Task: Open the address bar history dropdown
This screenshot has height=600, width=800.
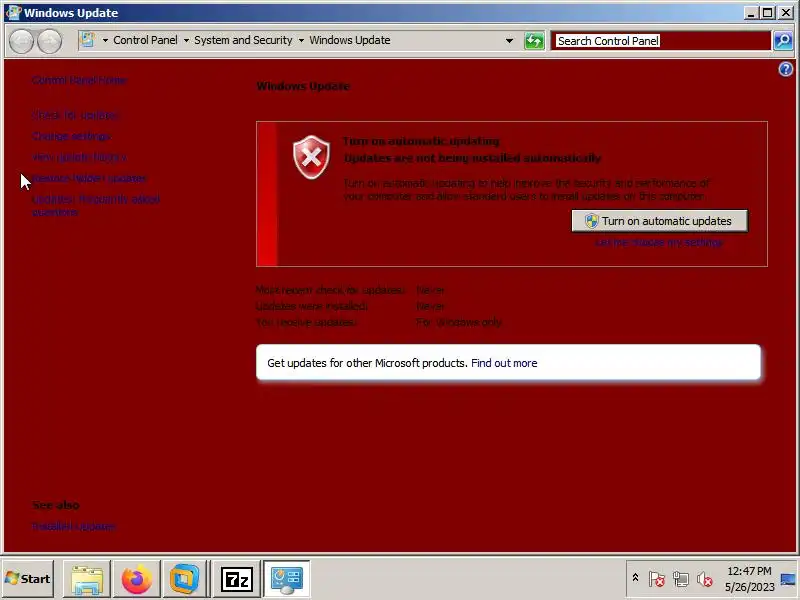Action: [509, 40]
